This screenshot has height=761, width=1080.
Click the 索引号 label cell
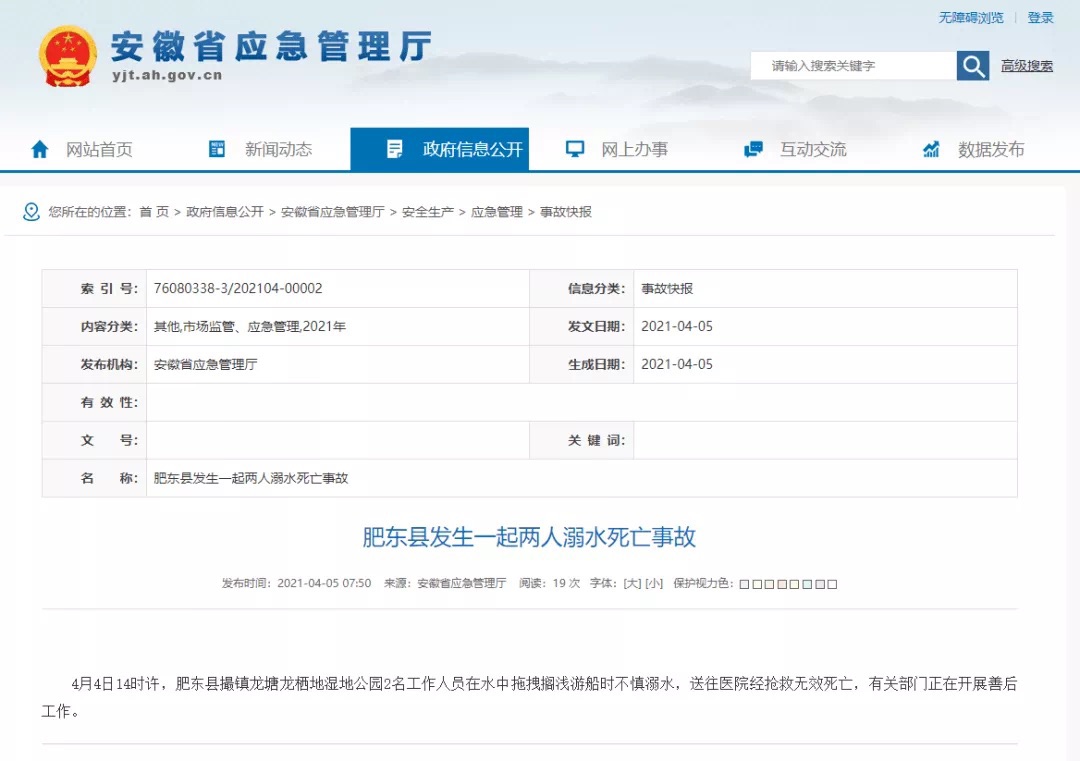point(94,289)
